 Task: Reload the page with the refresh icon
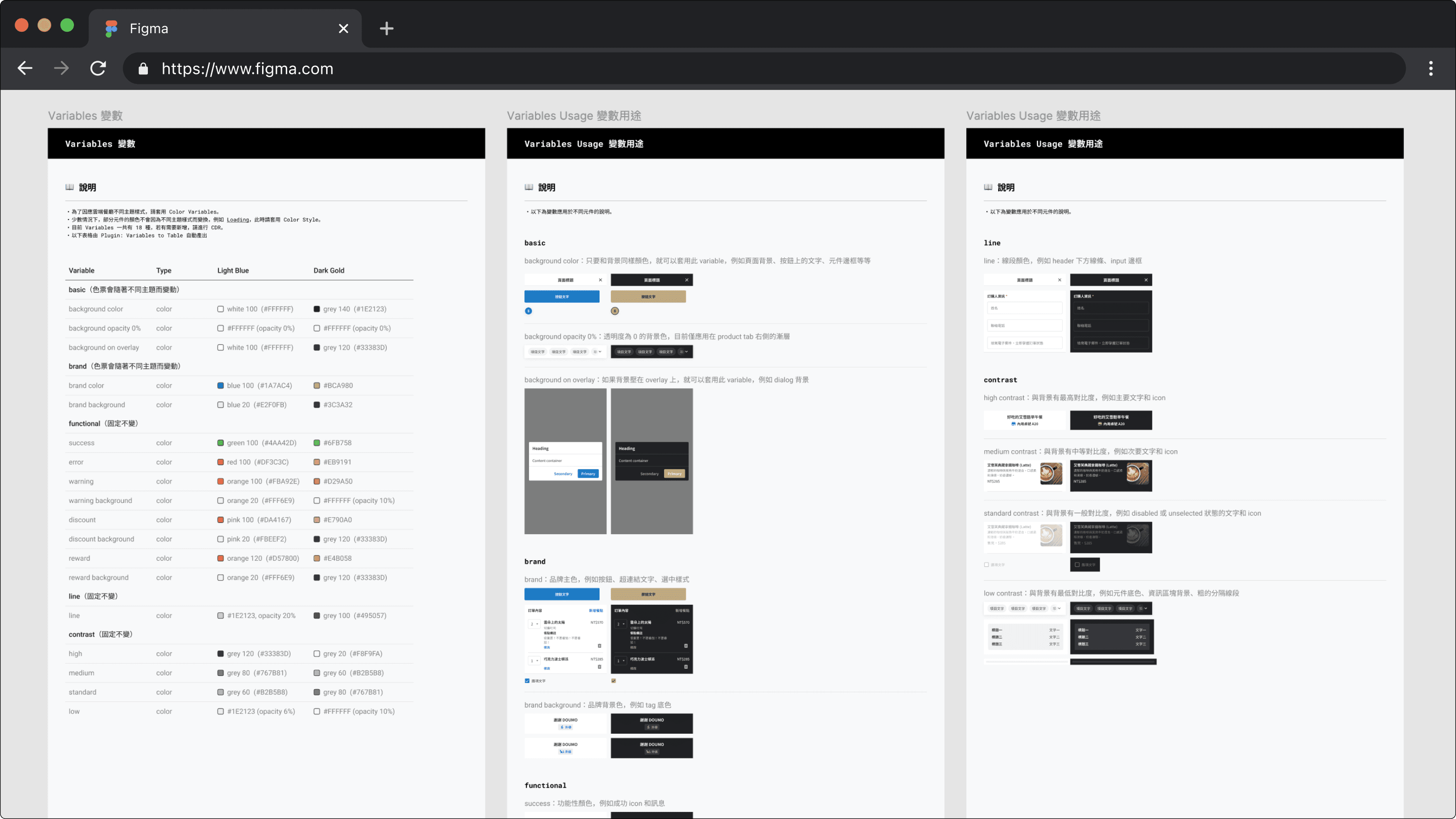tap(99, 68)
